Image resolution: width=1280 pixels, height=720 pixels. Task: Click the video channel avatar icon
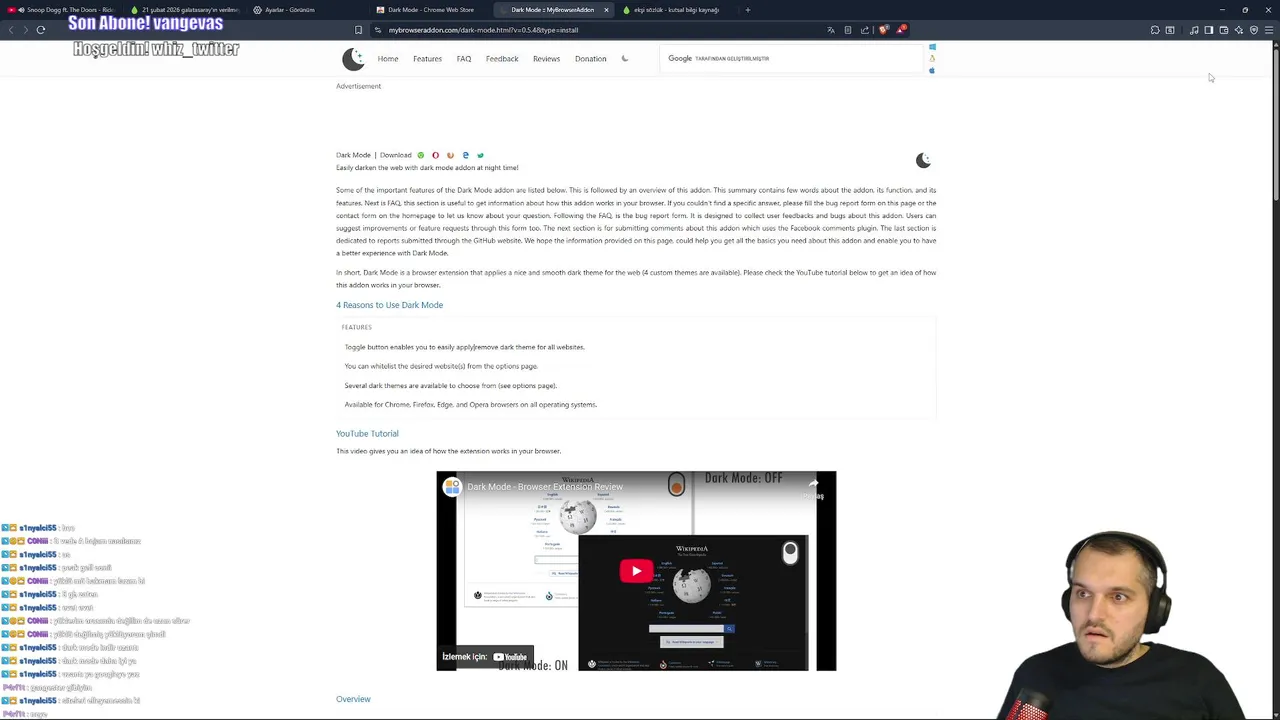(452, 487)
